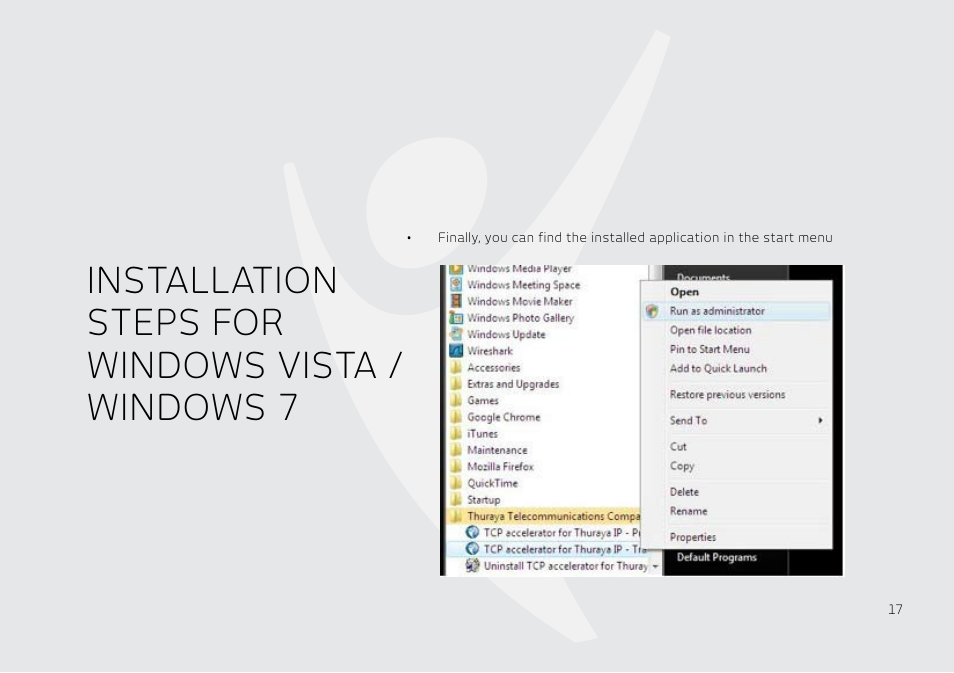Open the Windows Meeting Space entry
The height and width of the screenshot is (673, 954).
524,285
